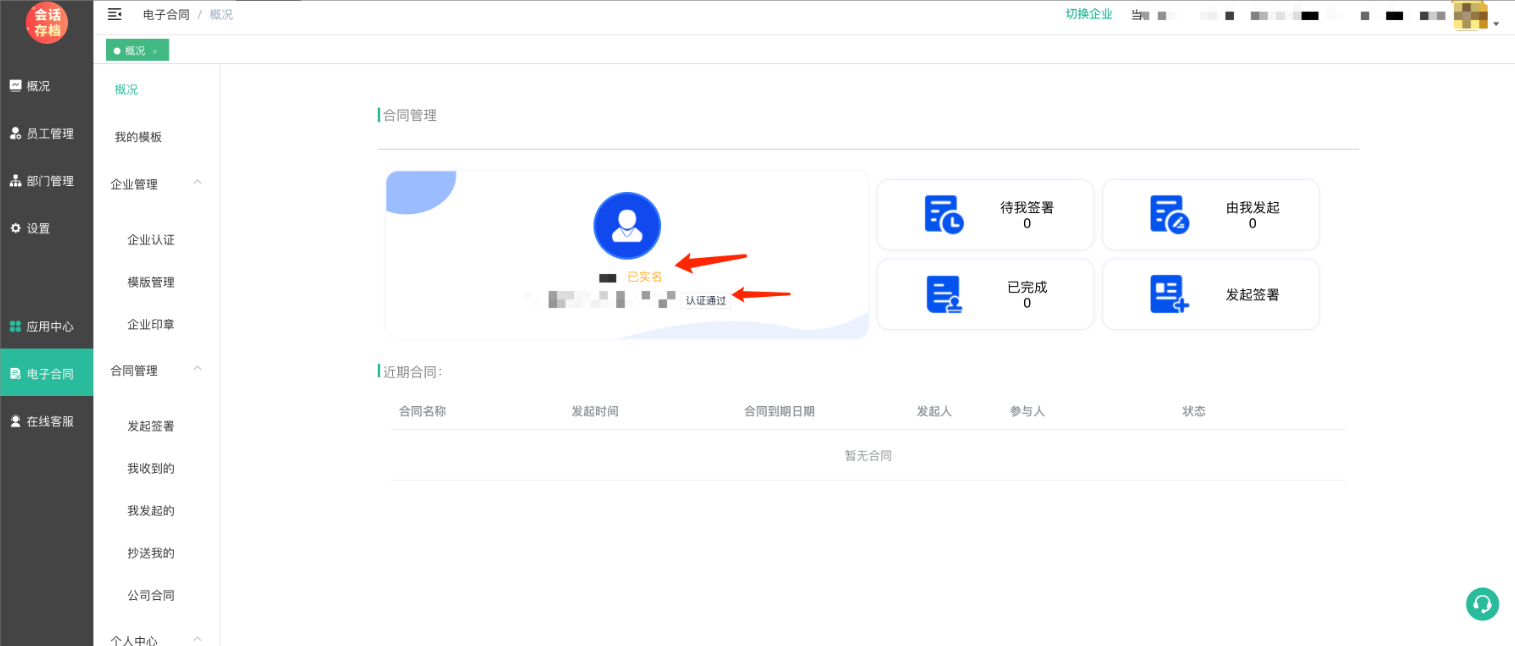Collapse the 企业管理 section
The height and width of the screenshot is (646, 1515).
point(197,183)
